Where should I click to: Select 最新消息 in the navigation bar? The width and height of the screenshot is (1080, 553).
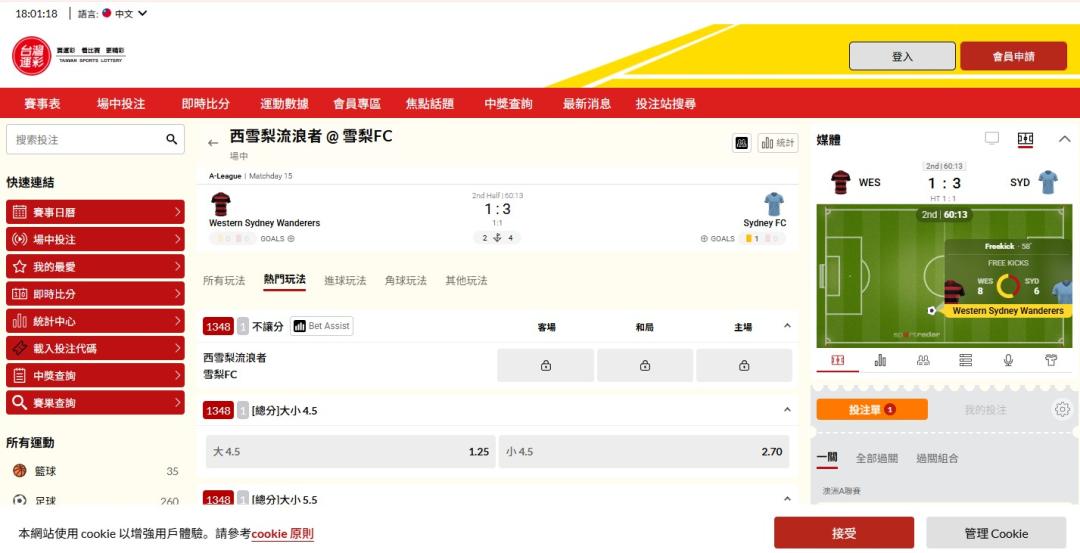click(x=587, y=103)
